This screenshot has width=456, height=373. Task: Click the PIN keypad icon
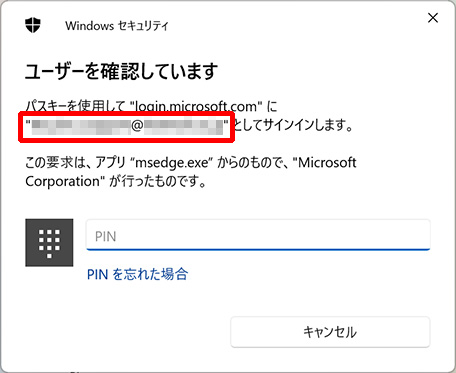pos(49,243)
